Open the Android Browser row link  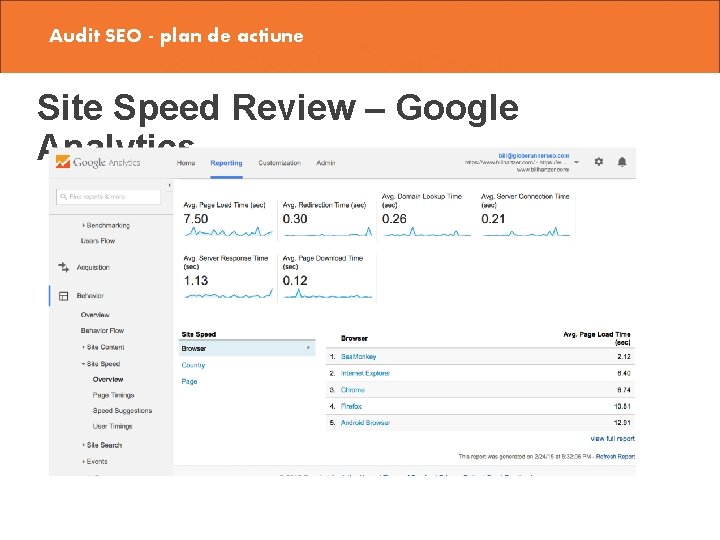[x=365, y=423]
